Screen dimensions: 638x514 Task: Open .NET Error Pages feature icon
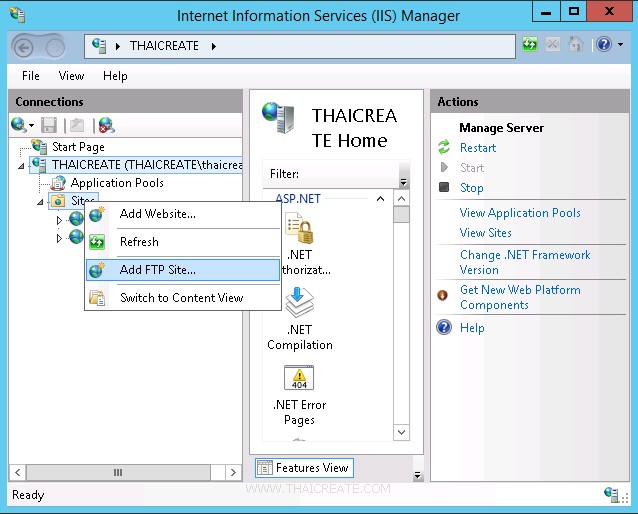point(299,377)
